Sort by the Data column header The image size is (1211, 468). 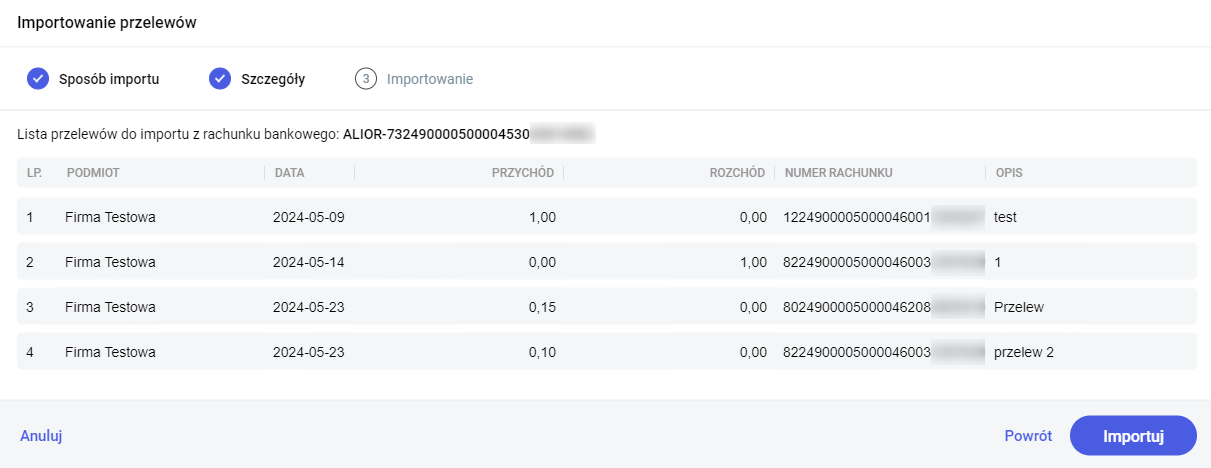(289, 173)
